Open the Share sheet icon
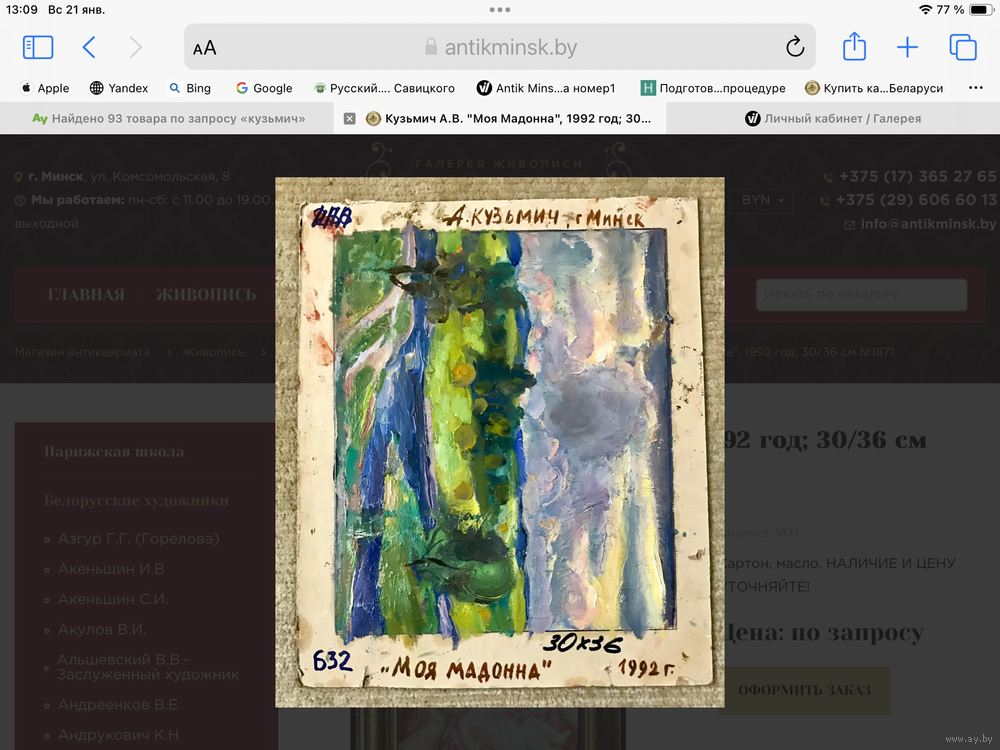Image resolution: width=1000 pixels, height=750 pixels. point(853,47)
